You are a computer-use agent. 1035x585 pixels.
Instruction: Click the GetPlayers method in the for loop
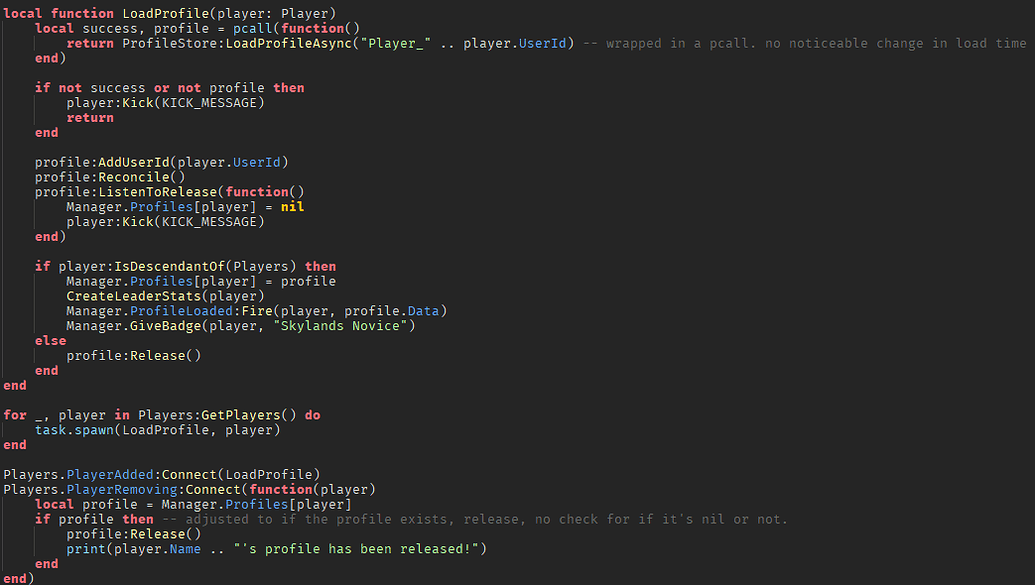(x=251, y=415)
